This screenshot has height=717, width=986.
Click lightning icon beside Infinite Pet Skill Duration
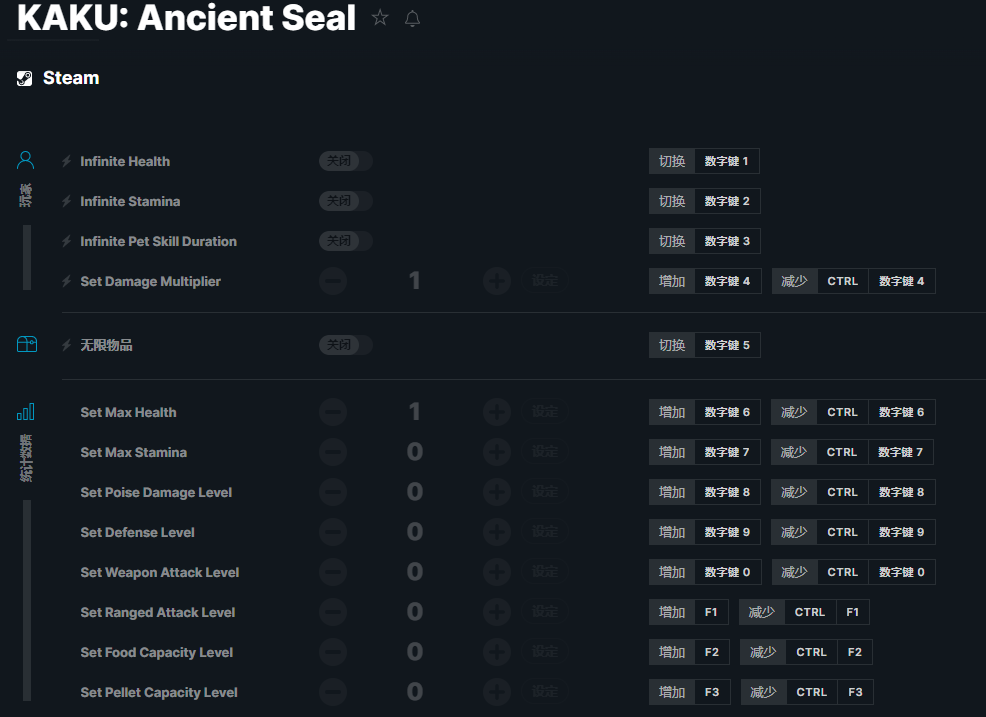click(67, 241)
